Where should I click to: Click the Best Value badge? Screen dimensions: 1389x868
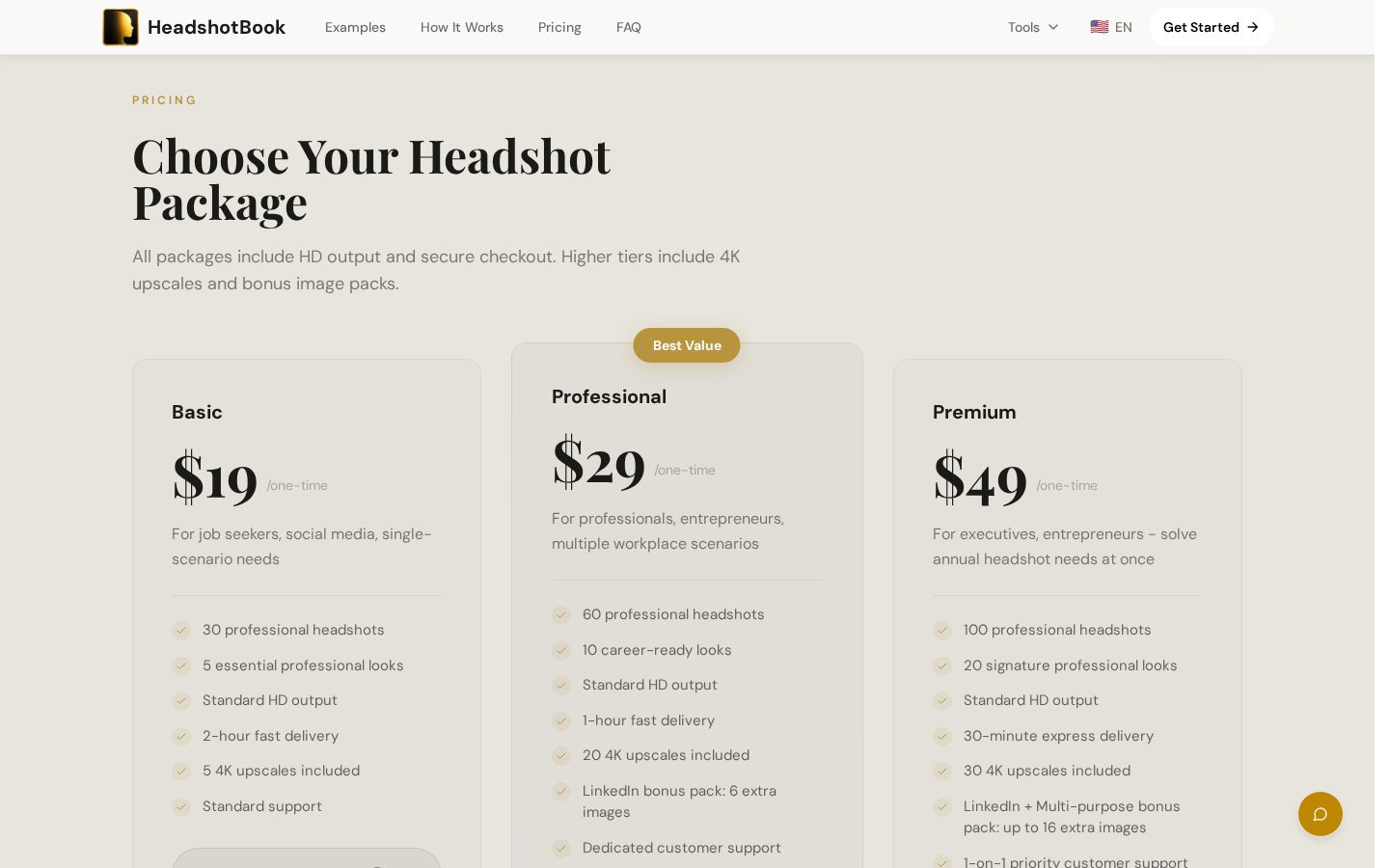[x=687, y=345]
